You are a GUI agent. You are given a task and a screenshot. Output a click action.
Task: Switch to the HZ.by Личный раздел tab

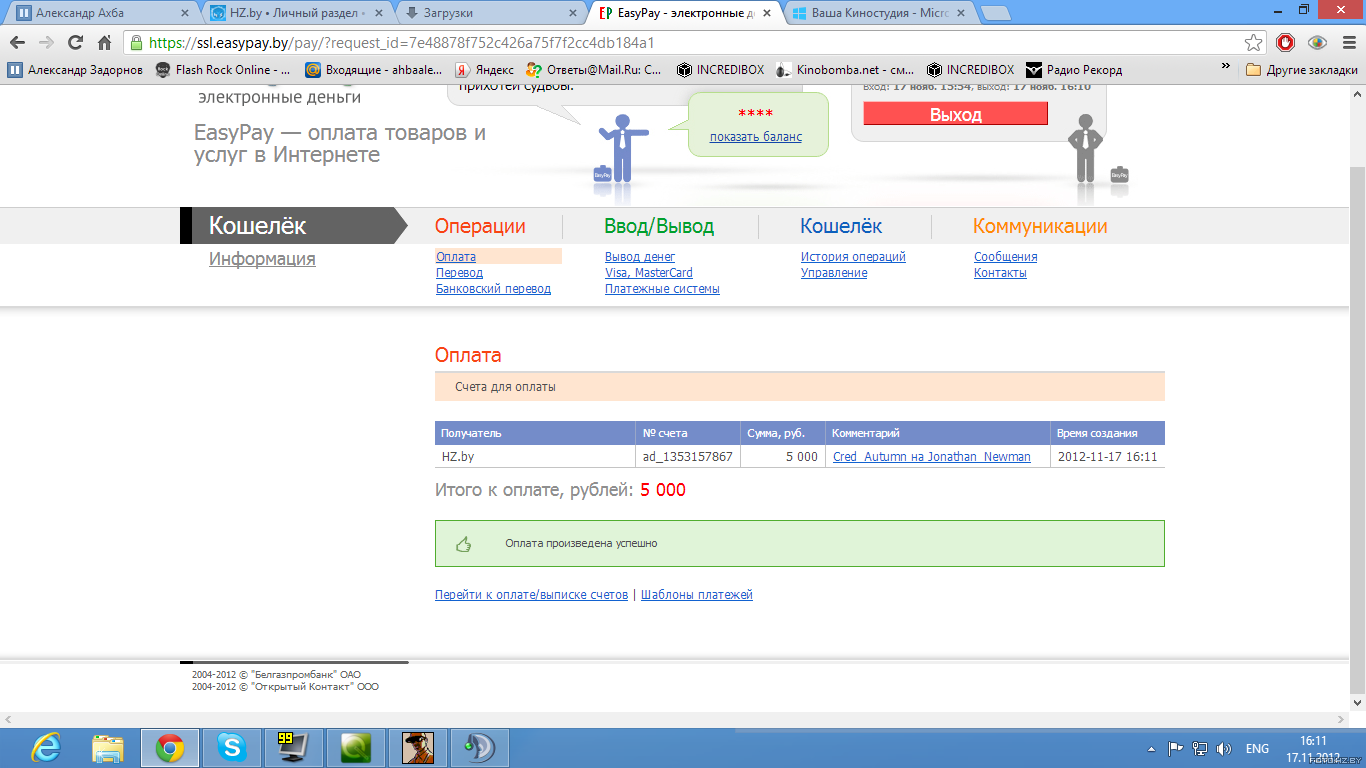(x=295, y=13)
